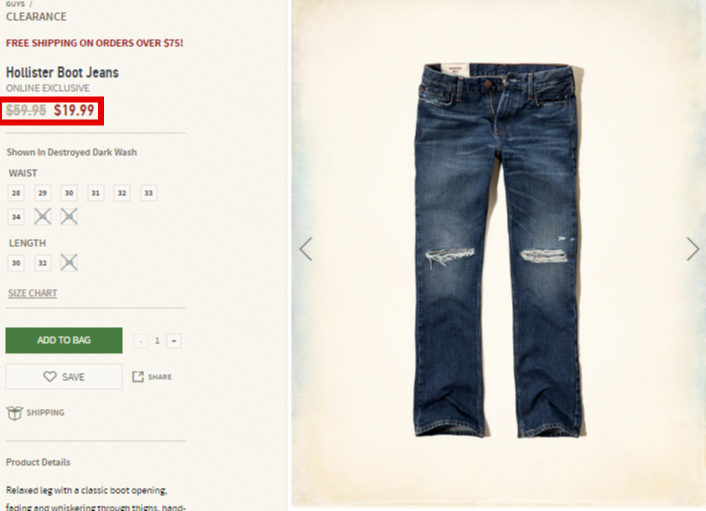Image resolution: width=706 pixels, height=511 pixels.
Task: Choose length 32
Action: pyautogui.click(x=42, y=262)
